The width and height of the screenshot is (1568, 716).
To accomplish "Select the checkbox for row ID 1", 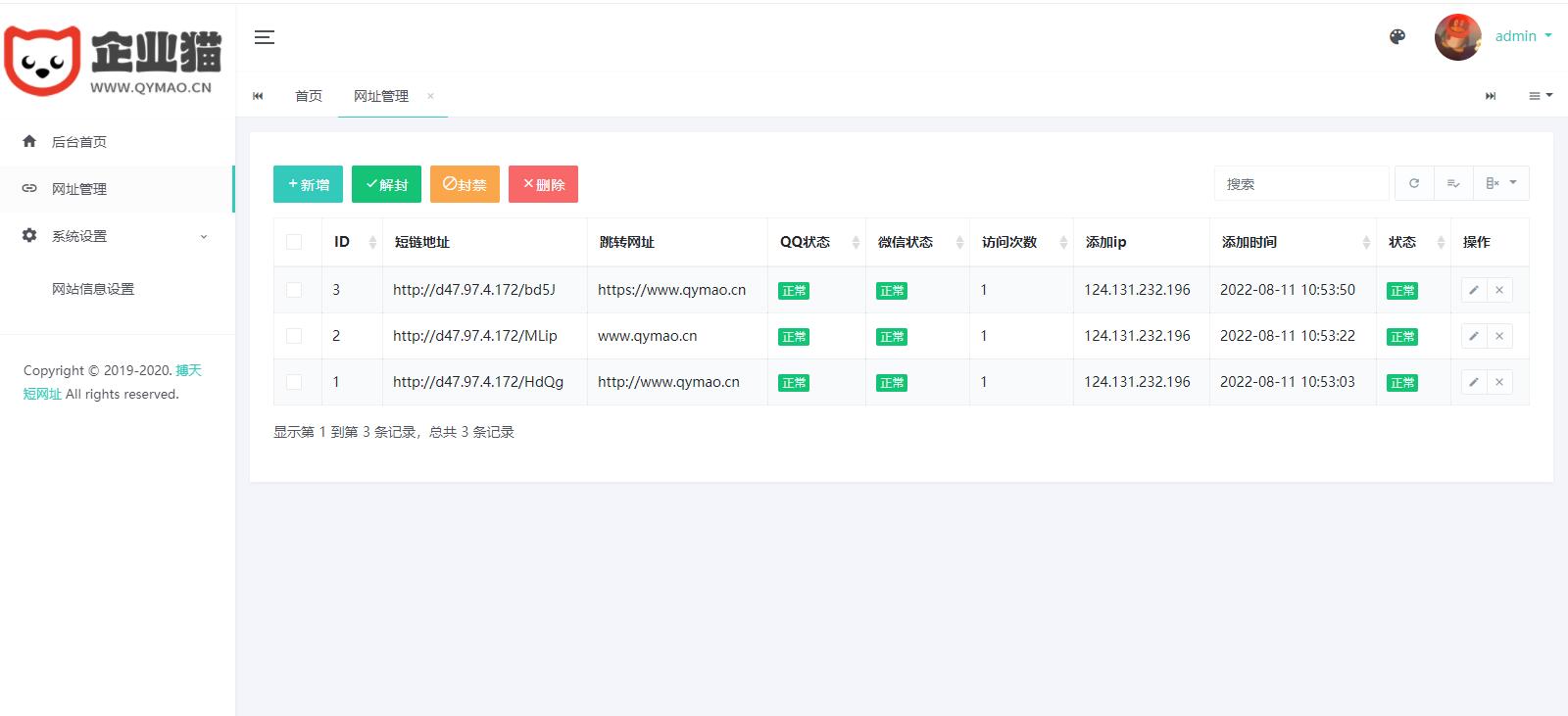I will click(294, 382).
